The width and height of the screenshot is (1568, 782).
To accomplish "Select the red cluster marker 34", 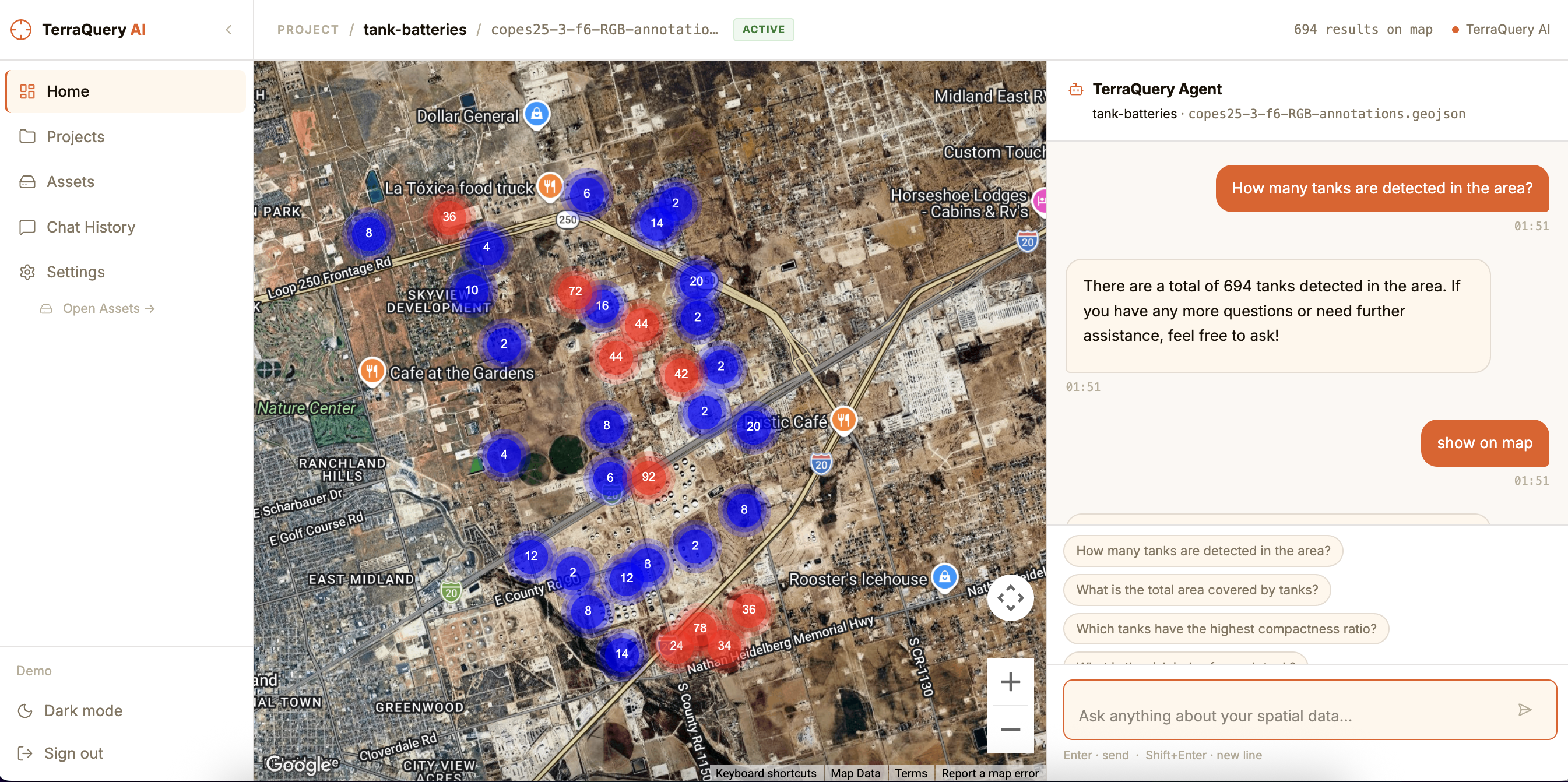I will click(x=724, y=645).
